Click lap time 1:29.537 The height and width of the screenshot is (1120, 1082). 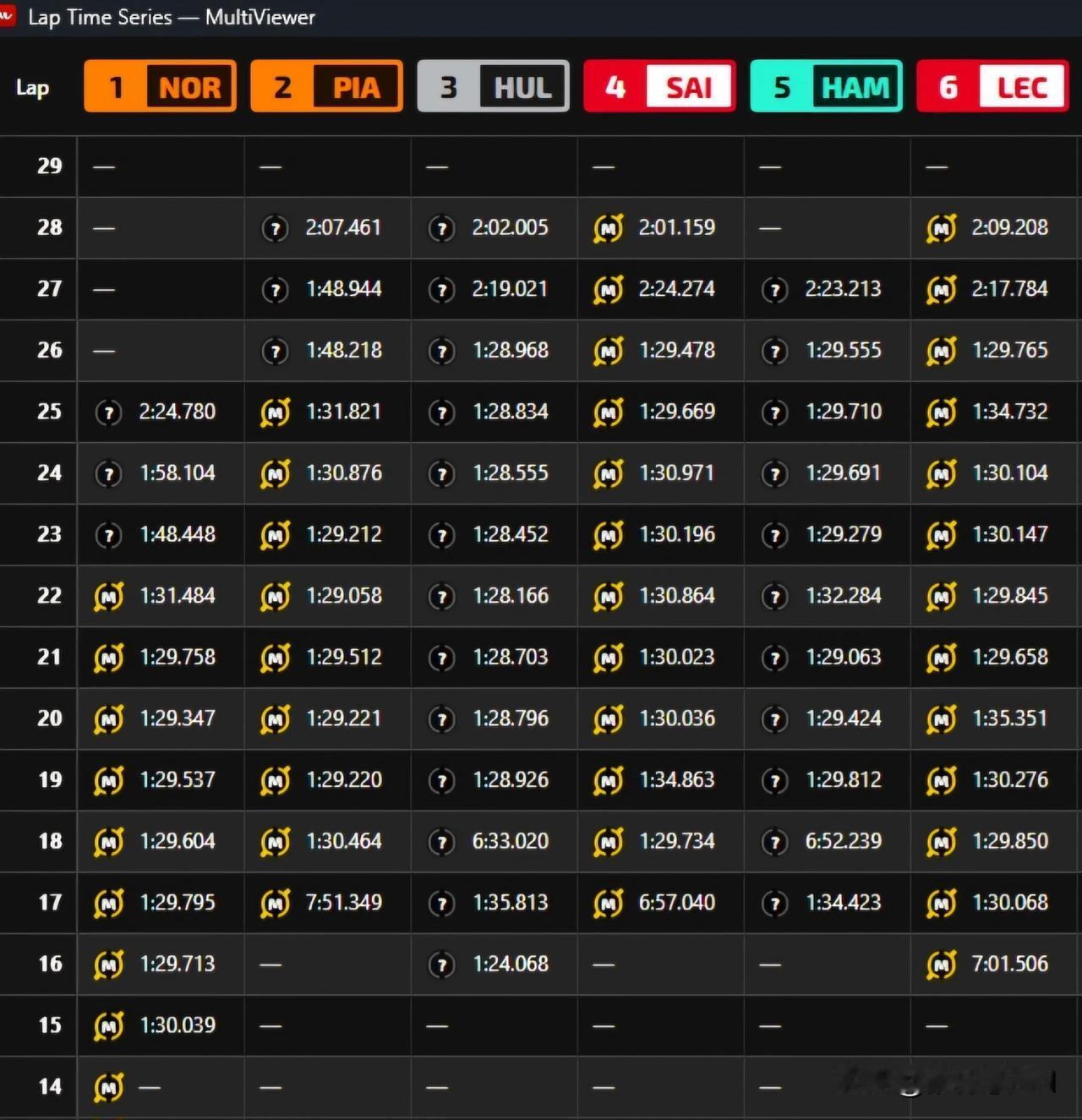click(178, 780)
